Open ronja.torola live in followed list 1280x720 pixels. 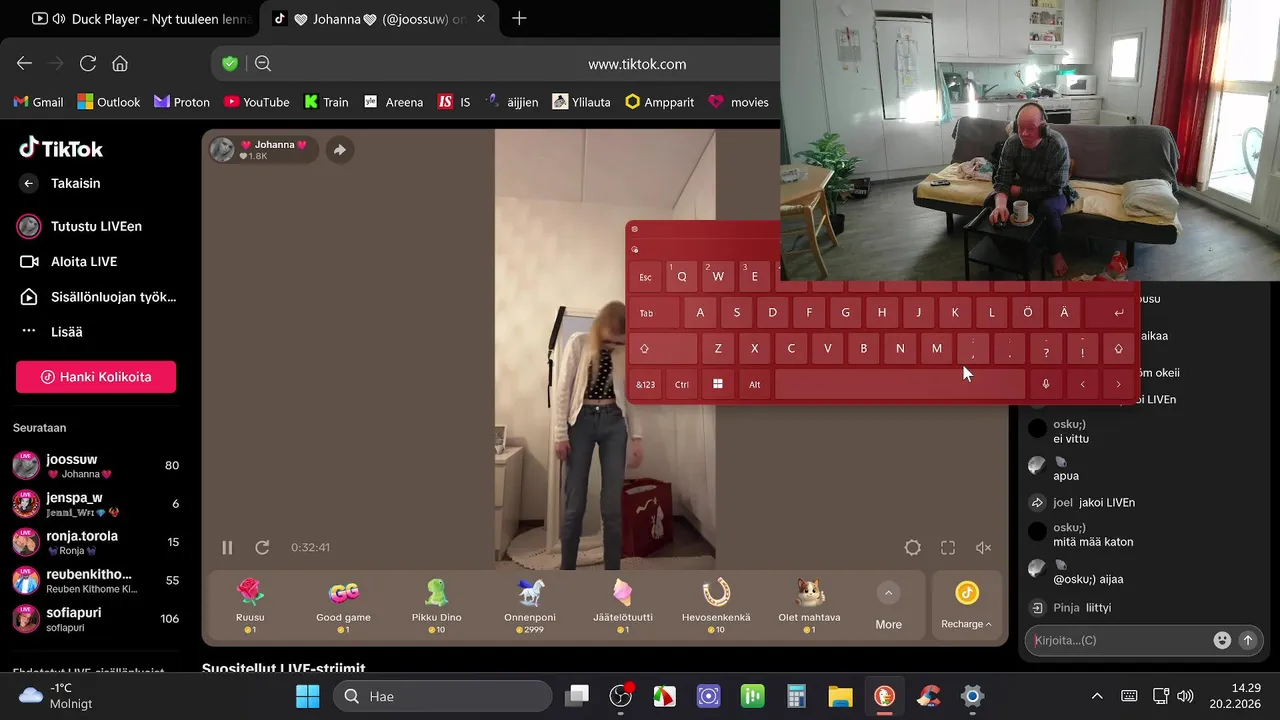(96, 543)
